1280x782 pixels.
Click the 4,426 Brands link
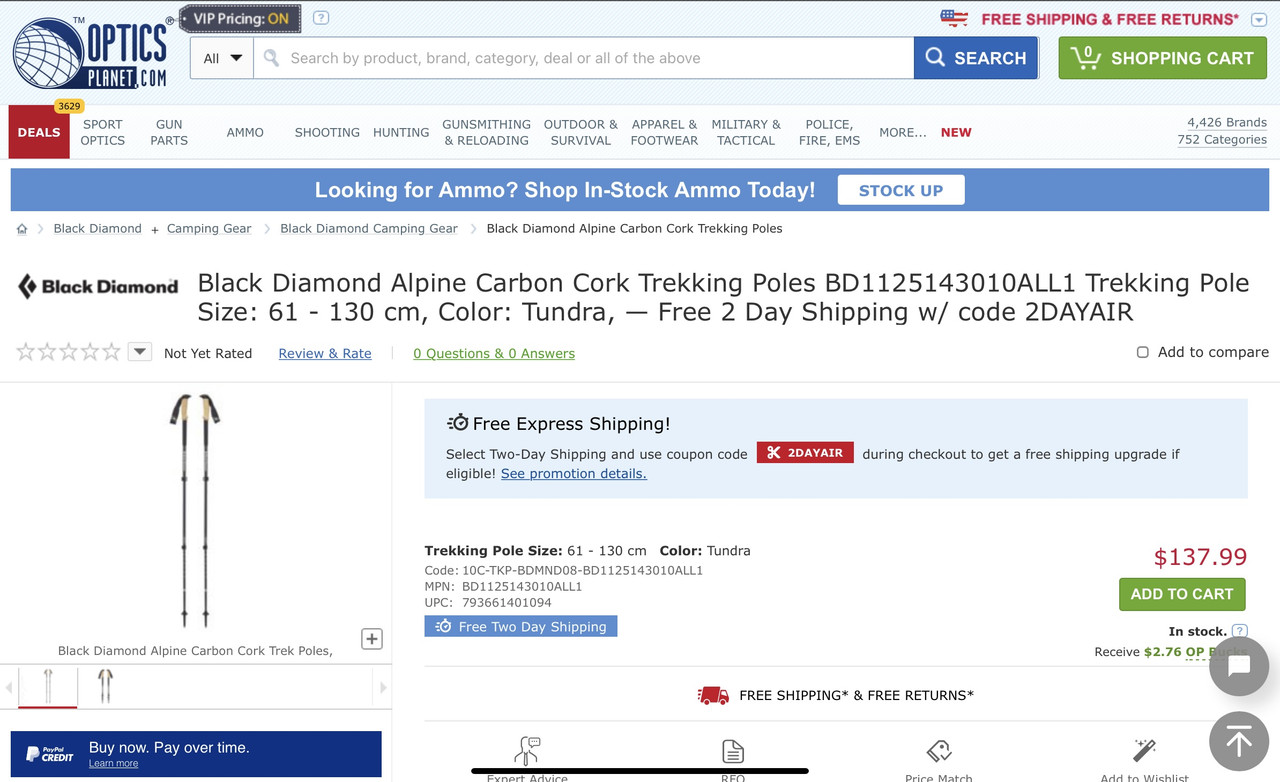(x=1227, y=122)
